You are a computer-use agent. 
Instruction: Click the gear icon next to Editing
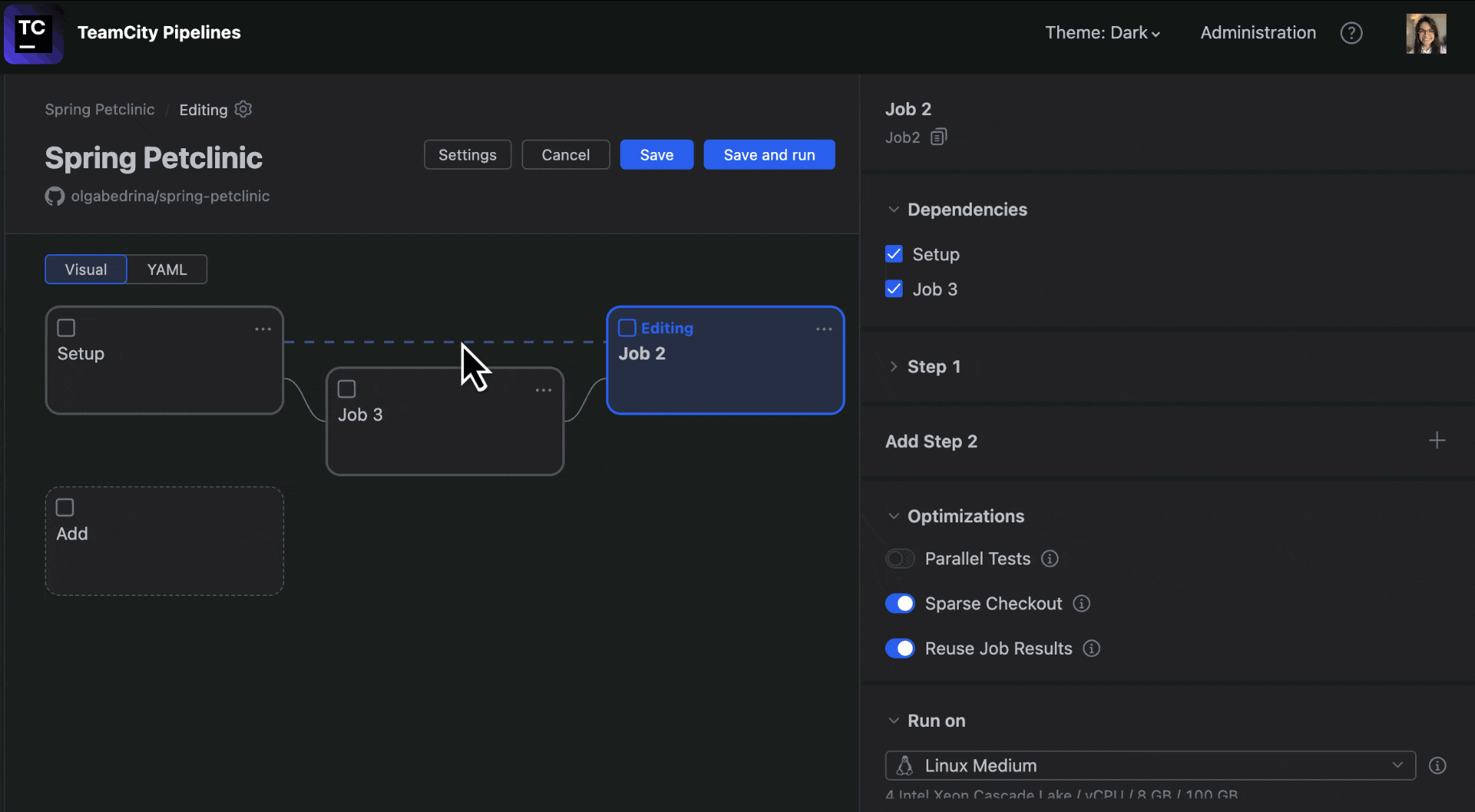244,109
